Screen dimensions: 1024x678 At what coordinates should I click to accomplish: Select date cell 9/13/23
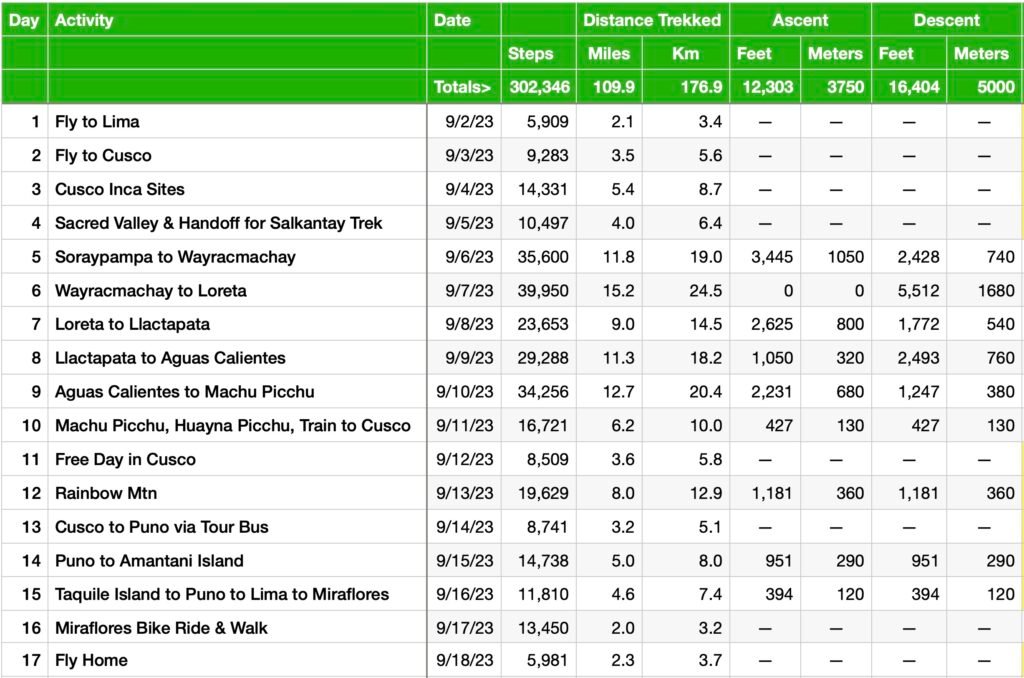pos(464,493)
